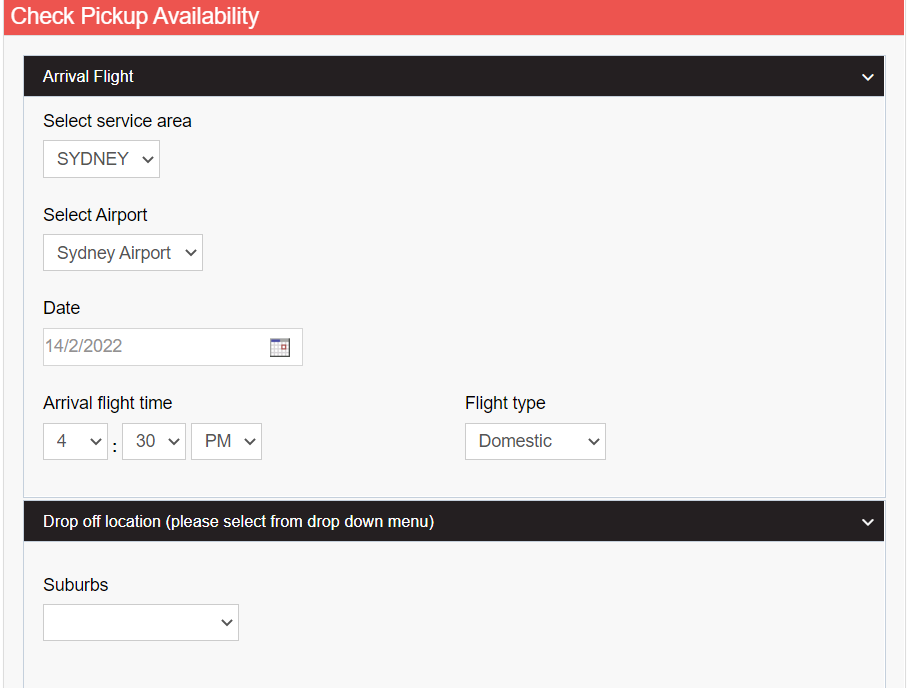Click the Check Pickup Availability heading
Viewport: 907px width, 688px height.
[135, 17]
